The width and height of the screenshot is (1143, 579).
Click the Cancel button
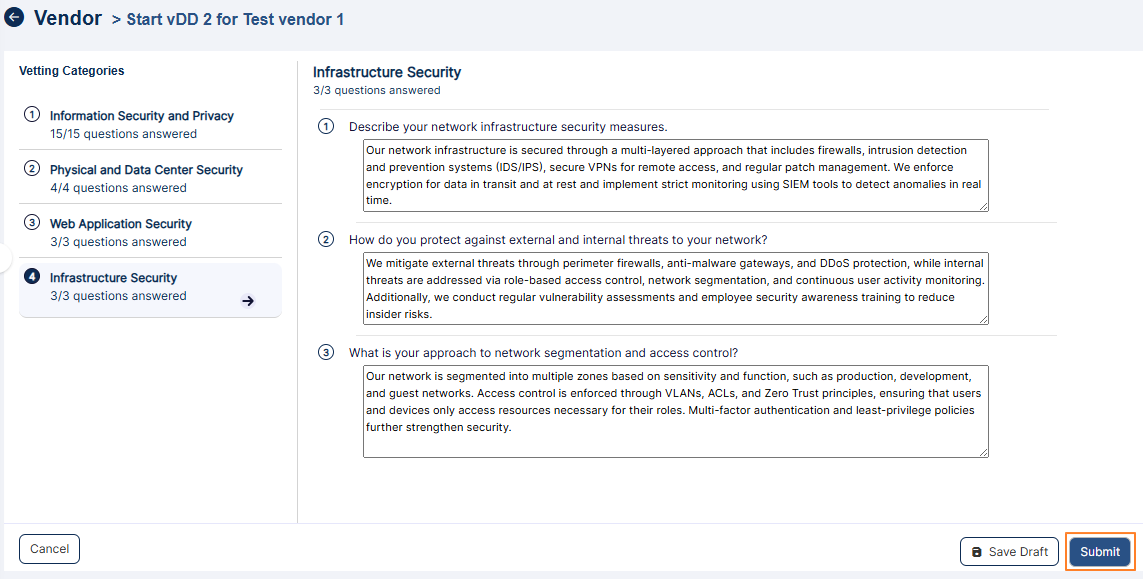(49, 548)
